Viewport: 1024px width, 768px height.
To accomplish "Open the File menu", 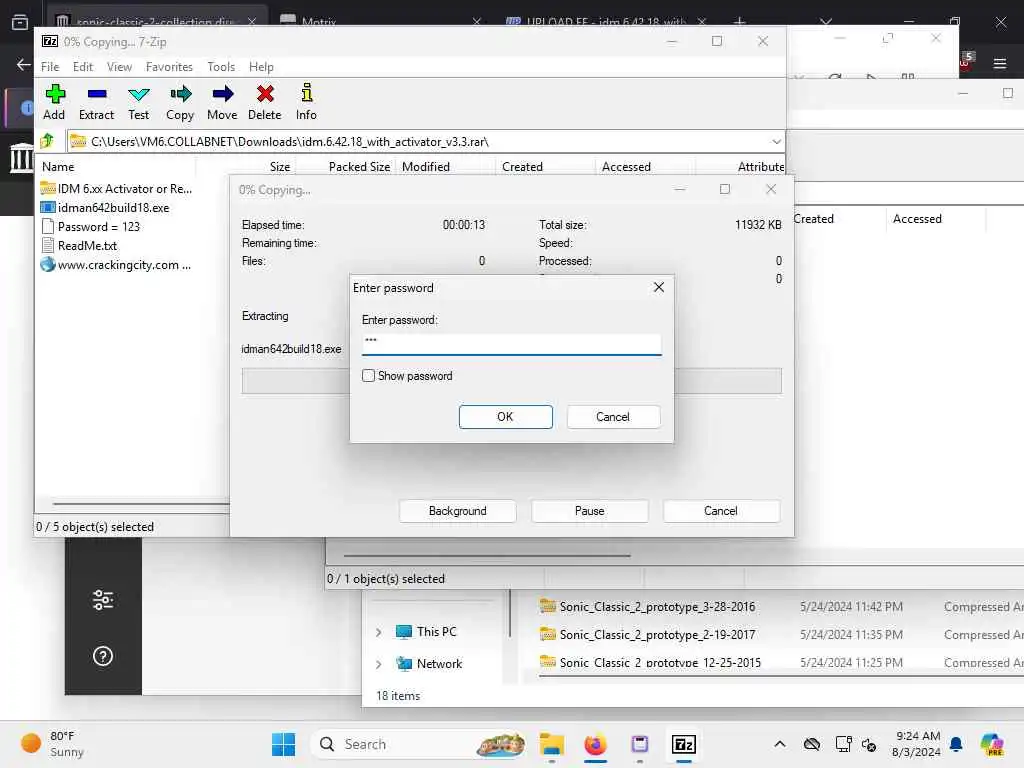I will click(x=50, y=67).
